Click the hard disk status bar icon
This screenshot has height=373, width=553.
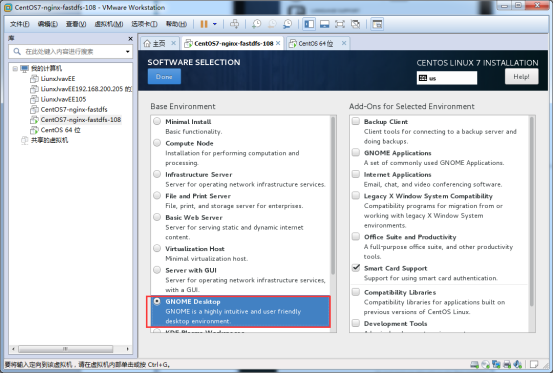475,365
